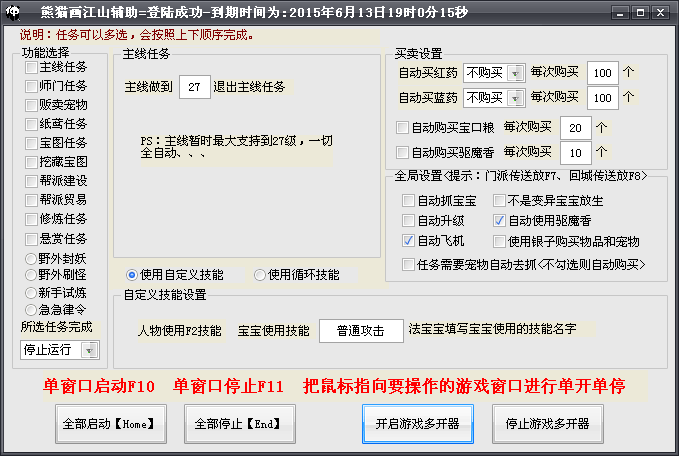
Task: Check the 宝图任务 option
Action: [x=31, y=143]
